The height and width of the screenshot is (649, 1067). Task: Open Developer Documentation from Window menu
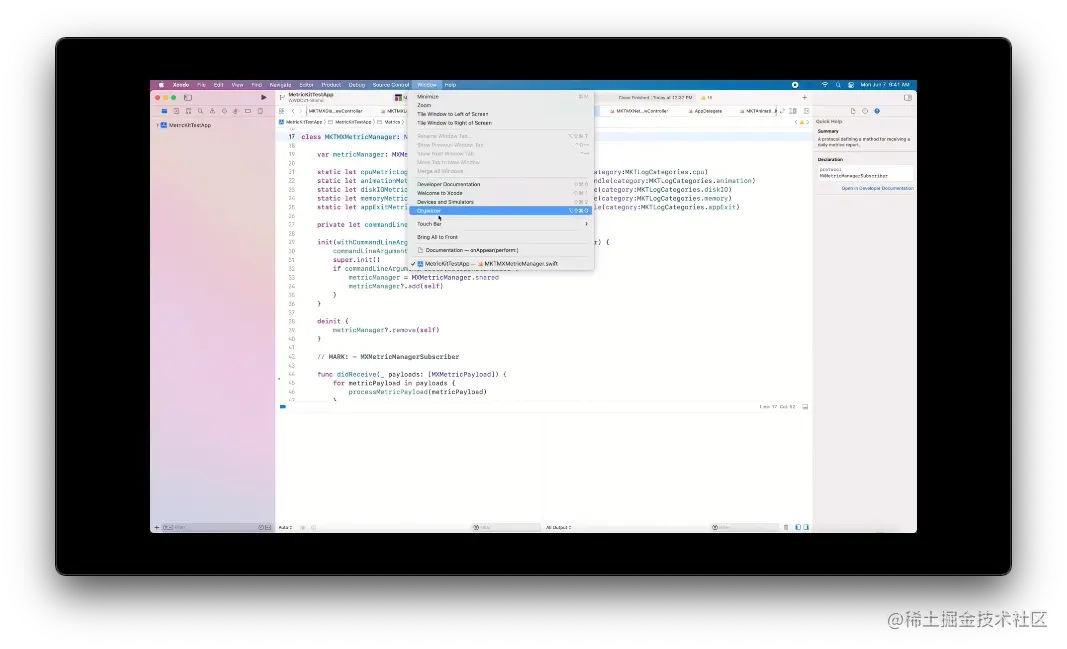(x=500, y=184)
